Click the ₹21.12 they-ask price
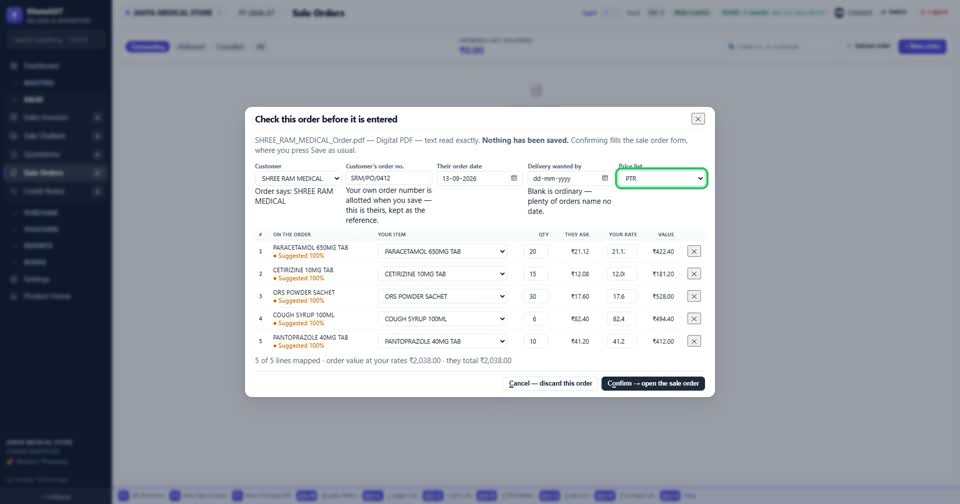 coord(580,252)
